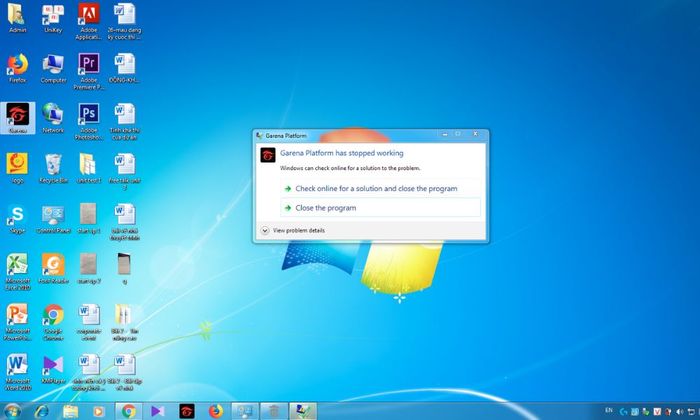
Task: Choose 'Close the program' in the error dialog
Action: click(x=380, y=208)
